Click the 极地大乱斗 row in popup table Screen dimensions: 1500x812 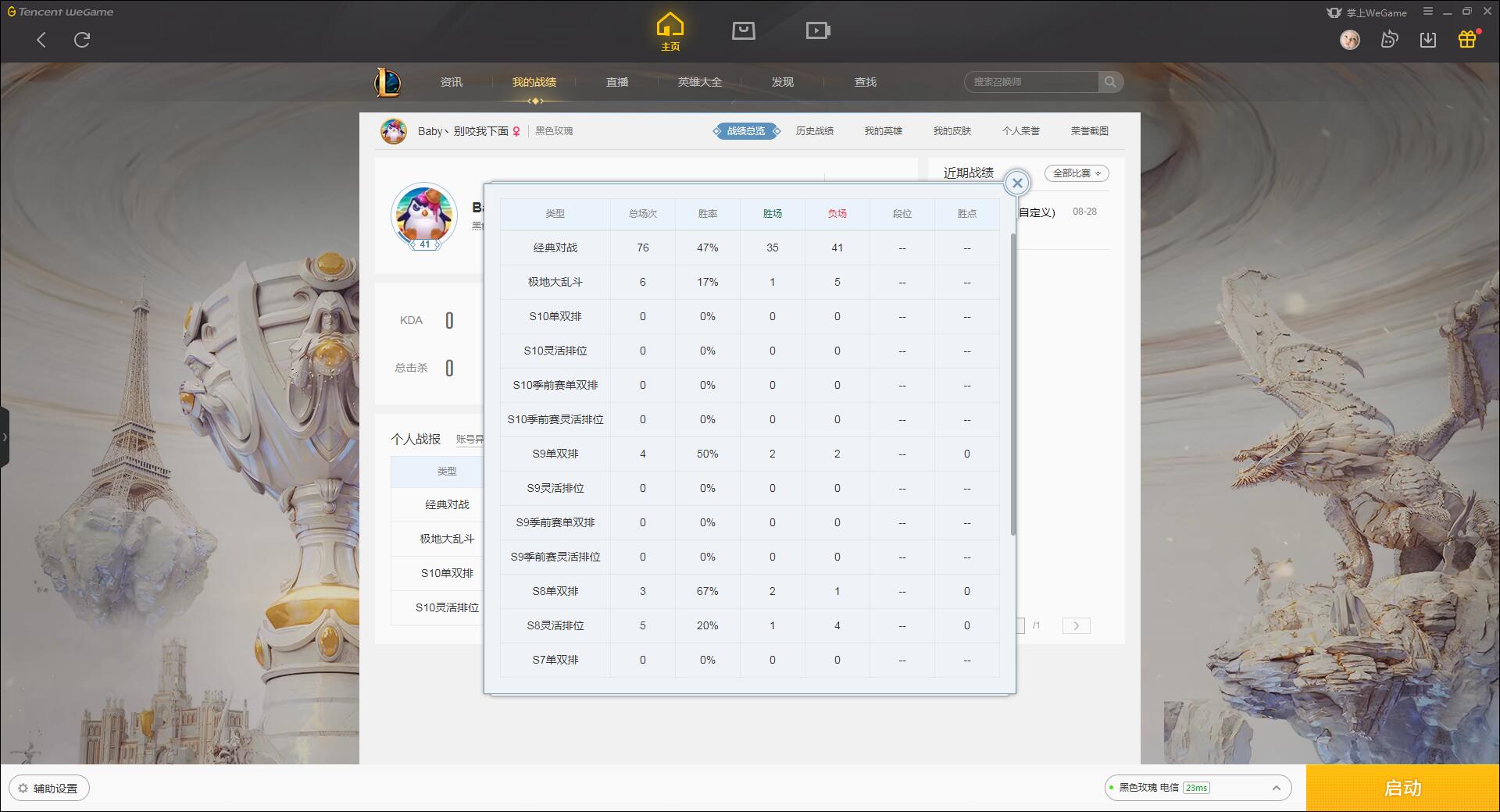[750, 282]
